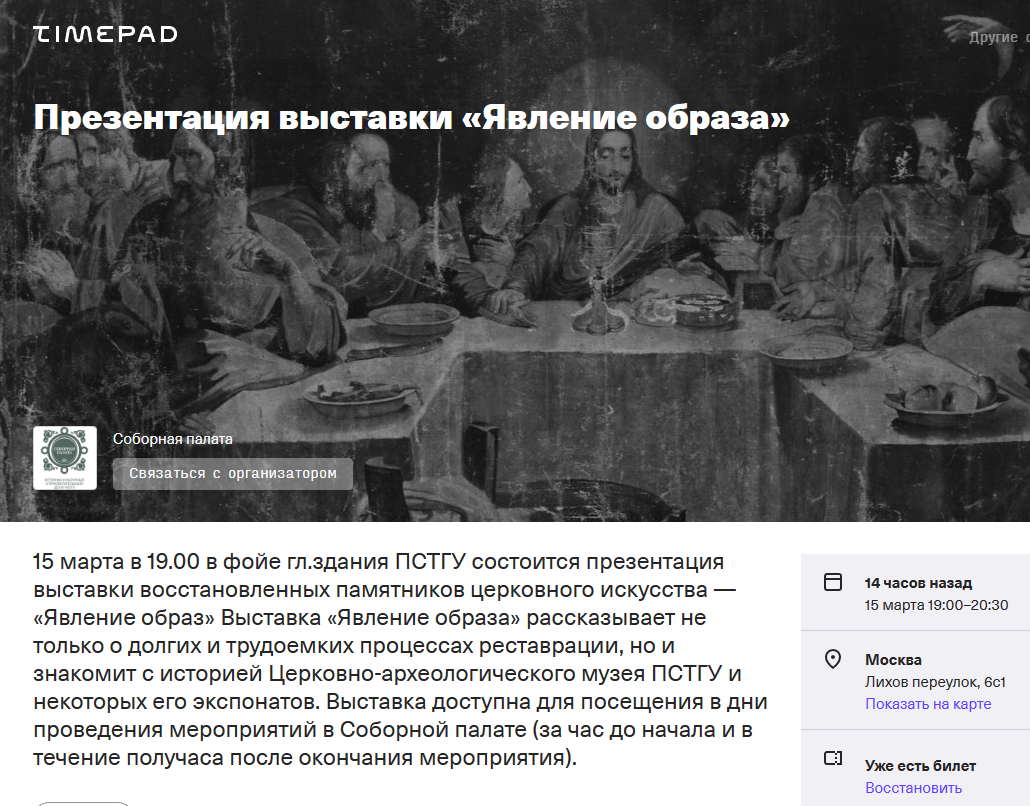The image size is (1030, 806).
Task: Click the address Лихов переулок, 6с1
Action: tap(935, 682)
